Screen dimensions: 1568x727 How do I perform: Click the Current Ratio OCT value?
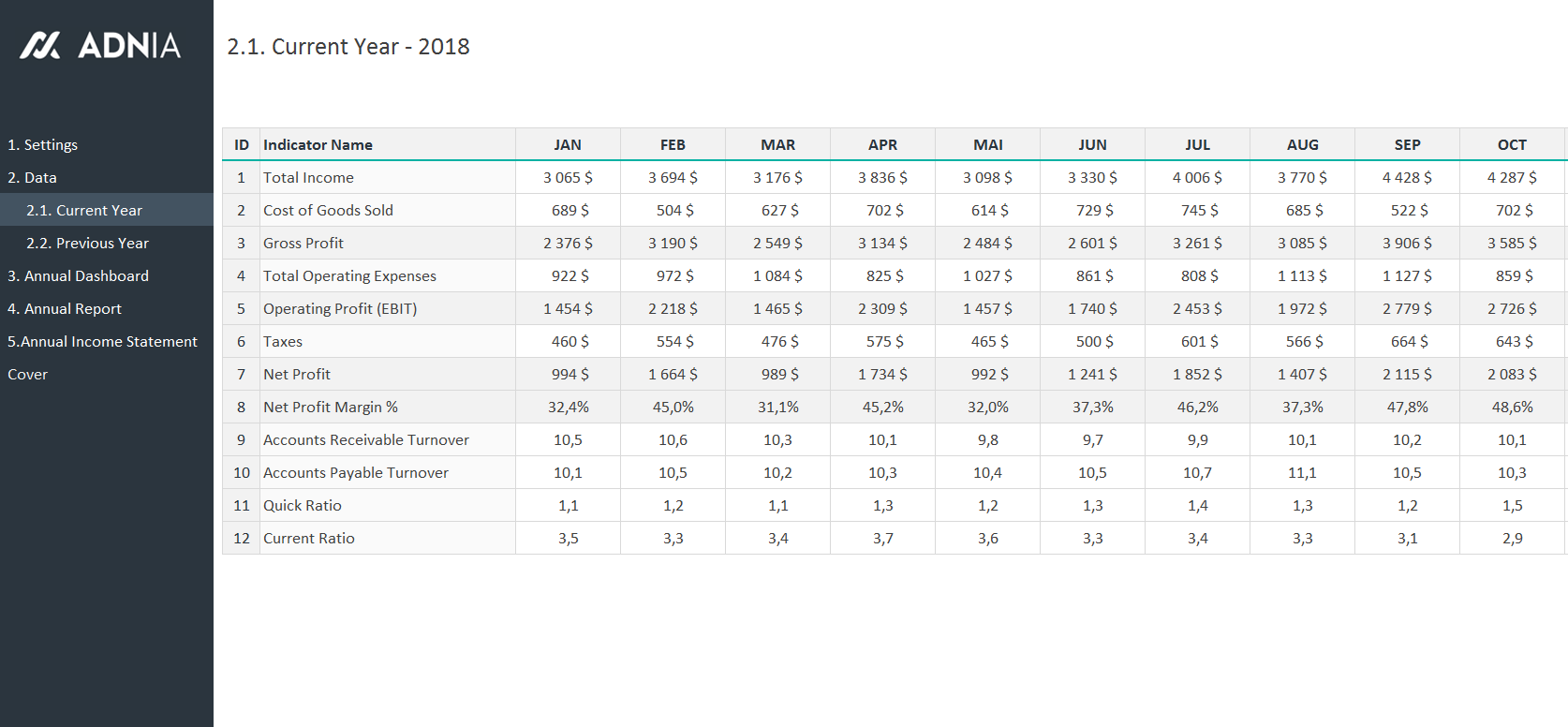1512,538
